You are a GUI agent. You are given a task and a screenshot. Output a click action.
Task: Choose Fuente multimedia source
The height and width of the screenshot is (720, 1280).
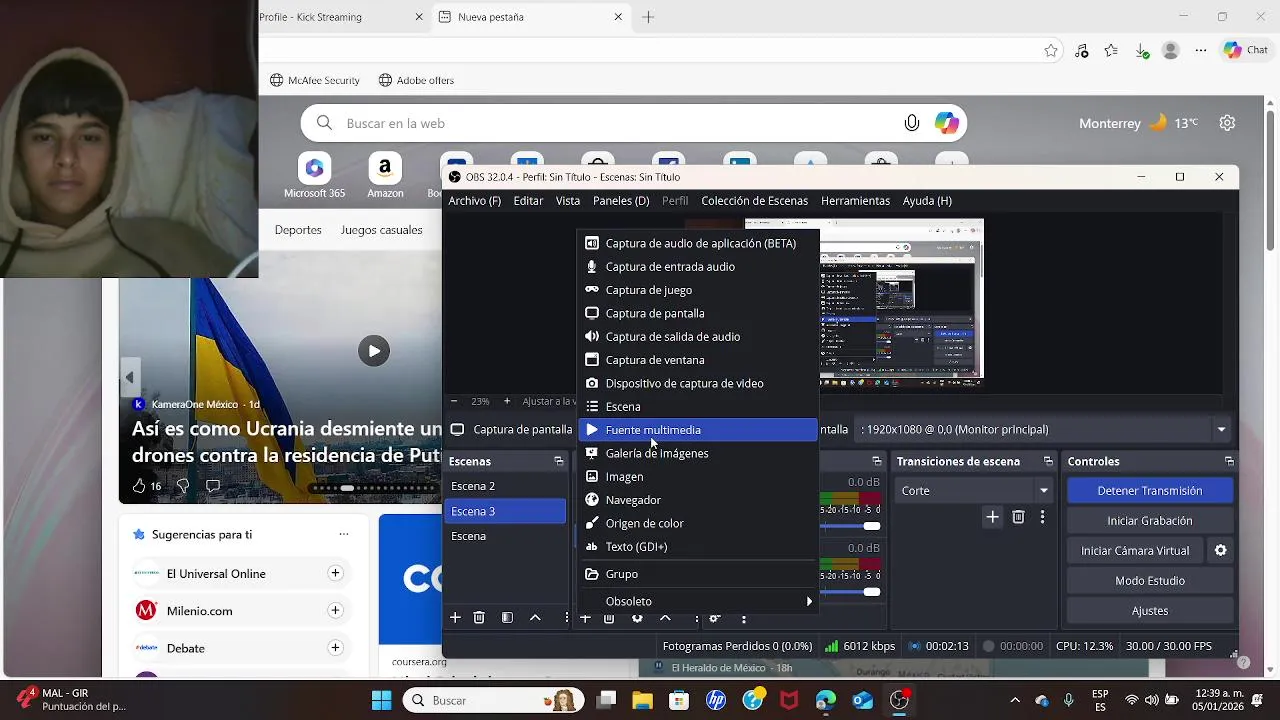[x=698, y=430]
